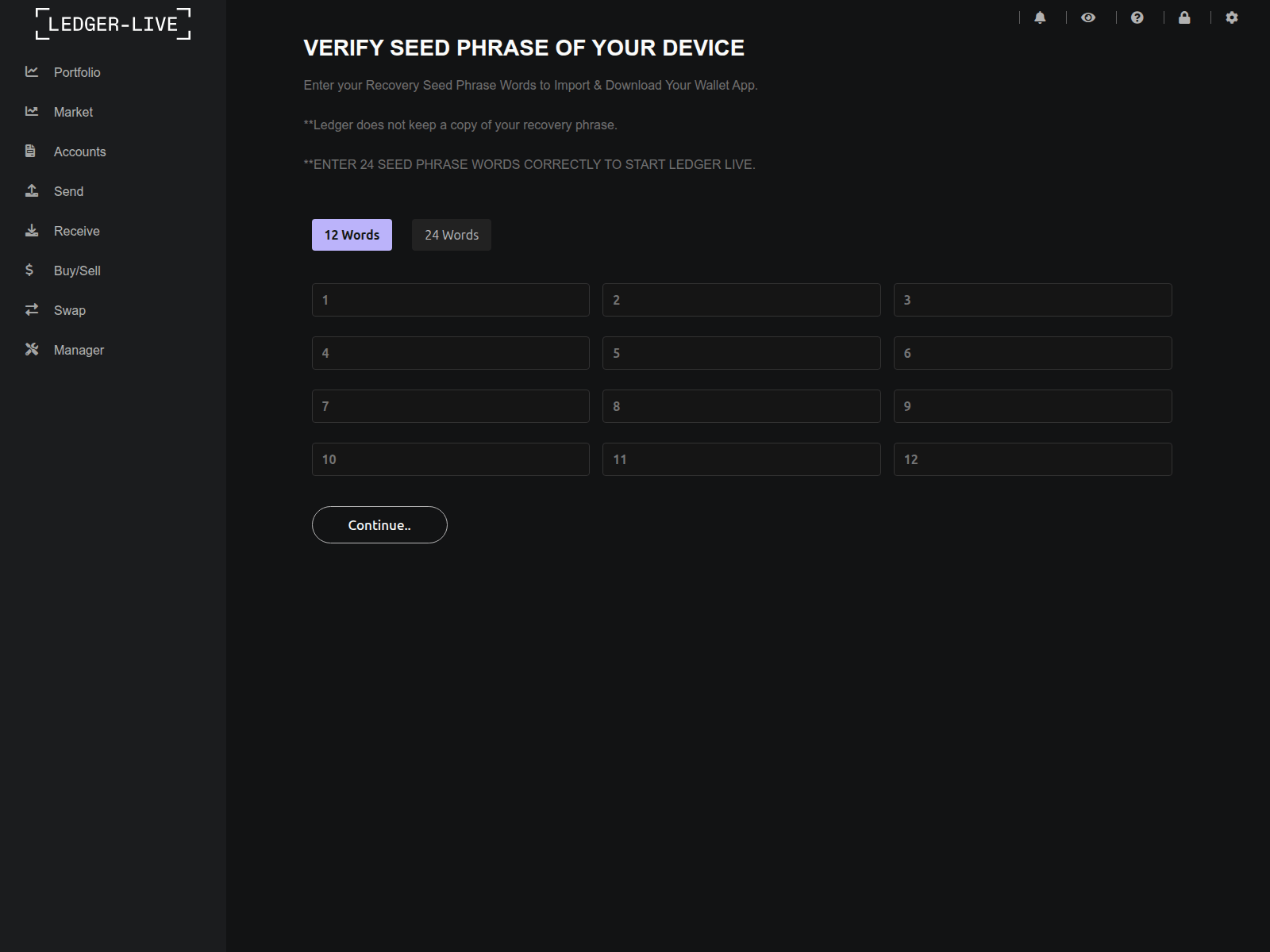Focus seed word field 8
This screenshot has width=1270, height=952.
[741, 406]
